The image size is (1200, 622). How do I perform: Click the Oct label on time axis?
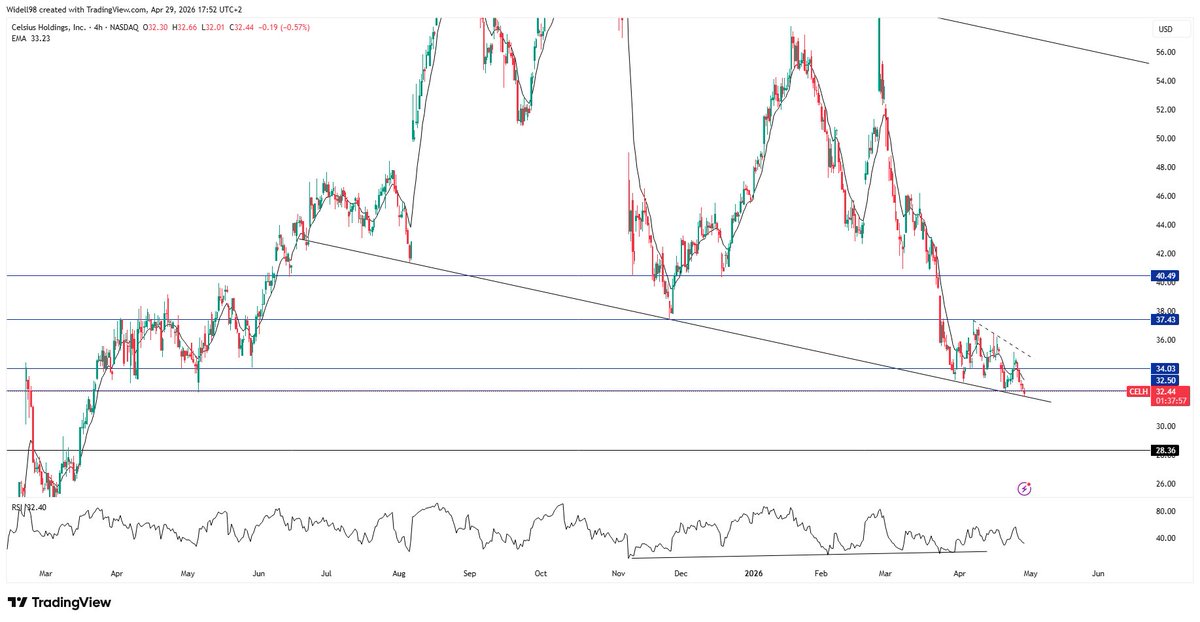pos(541,575)
